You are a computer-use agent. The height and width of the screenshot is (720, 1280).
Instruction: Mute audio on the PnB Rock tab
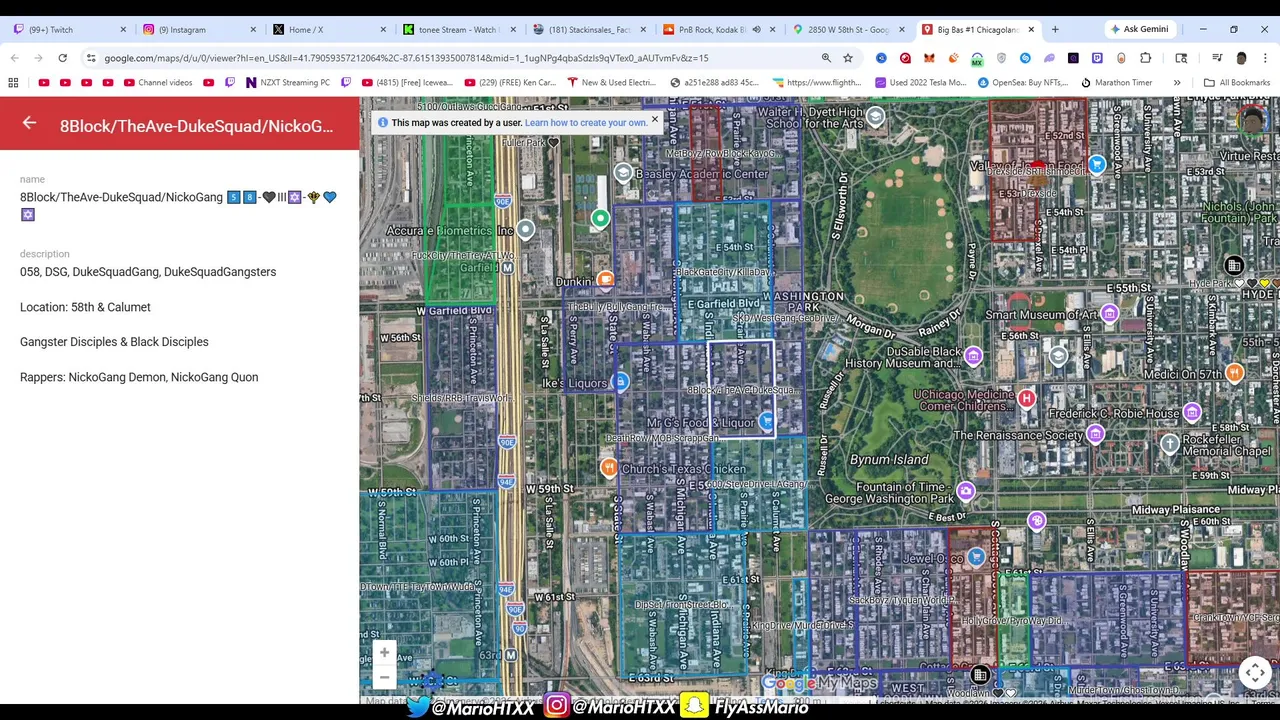[758, 30]
